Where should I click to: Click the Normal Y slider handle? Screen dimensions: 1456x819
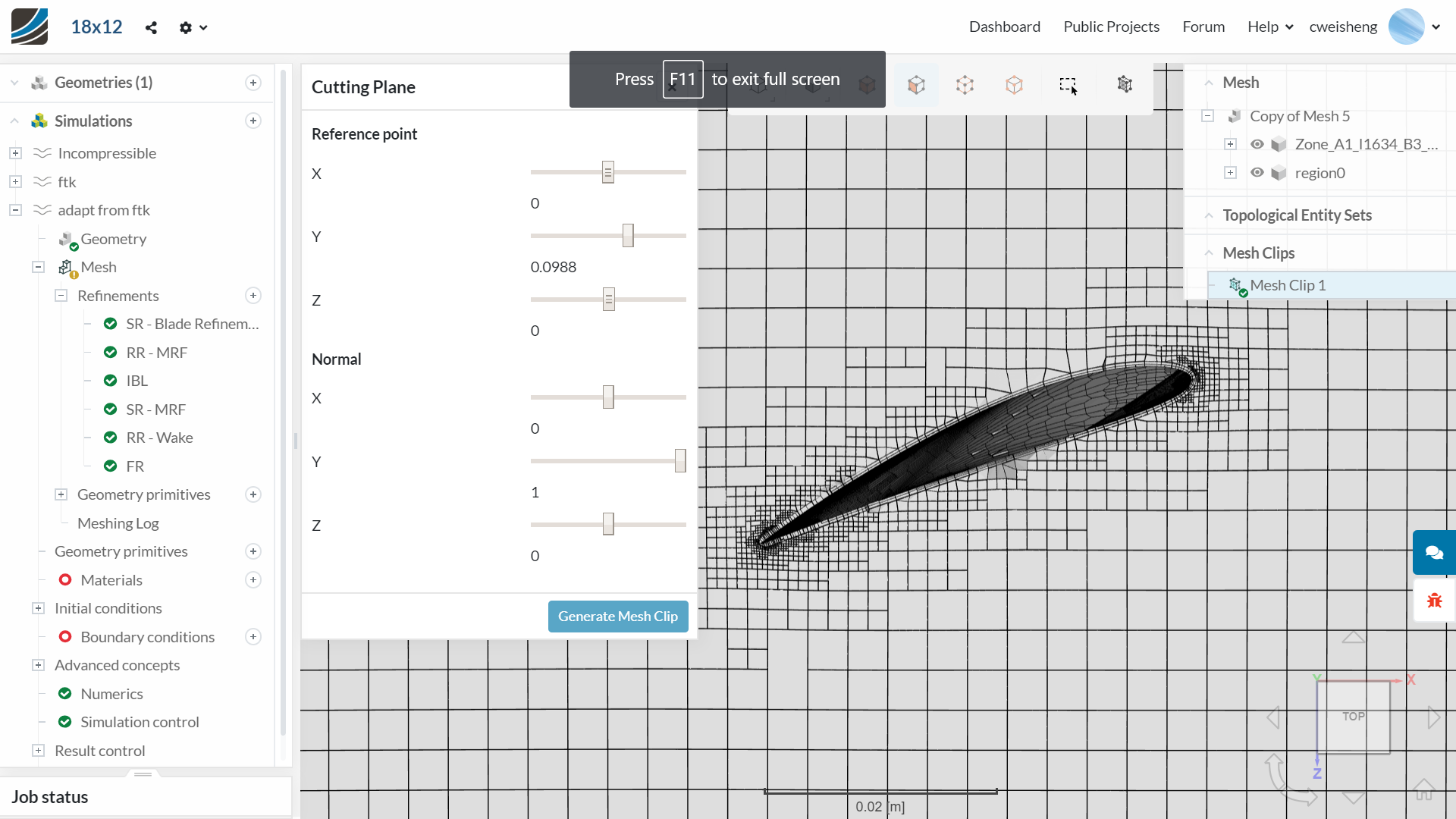(x=680, y=461)
